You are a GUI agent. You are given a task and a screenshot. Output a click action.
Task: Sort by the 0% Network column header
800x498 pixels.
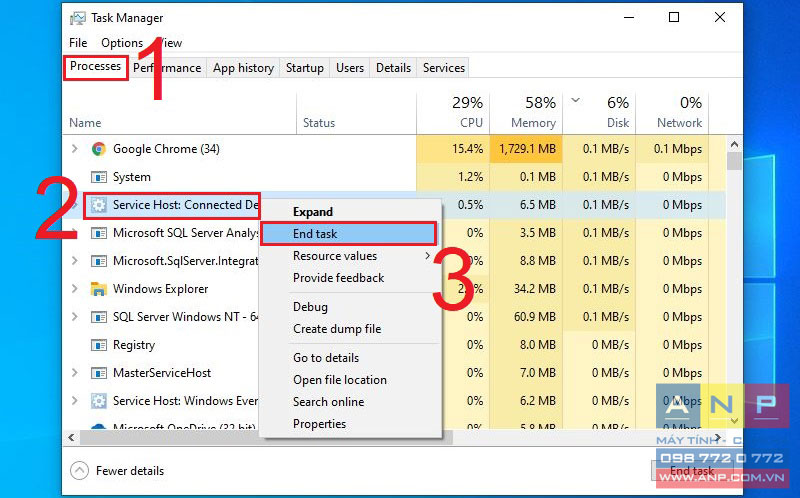(x=672, y=113)
